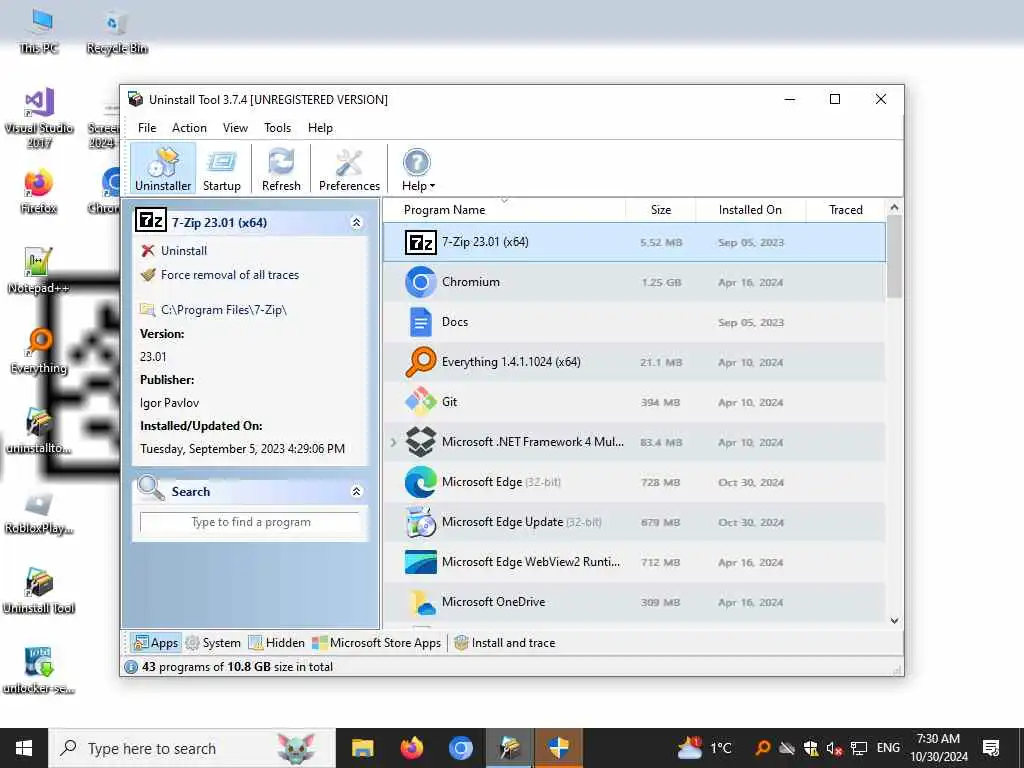
Task: Select the Microsoft Edge icon row
Action: (421, 482)
